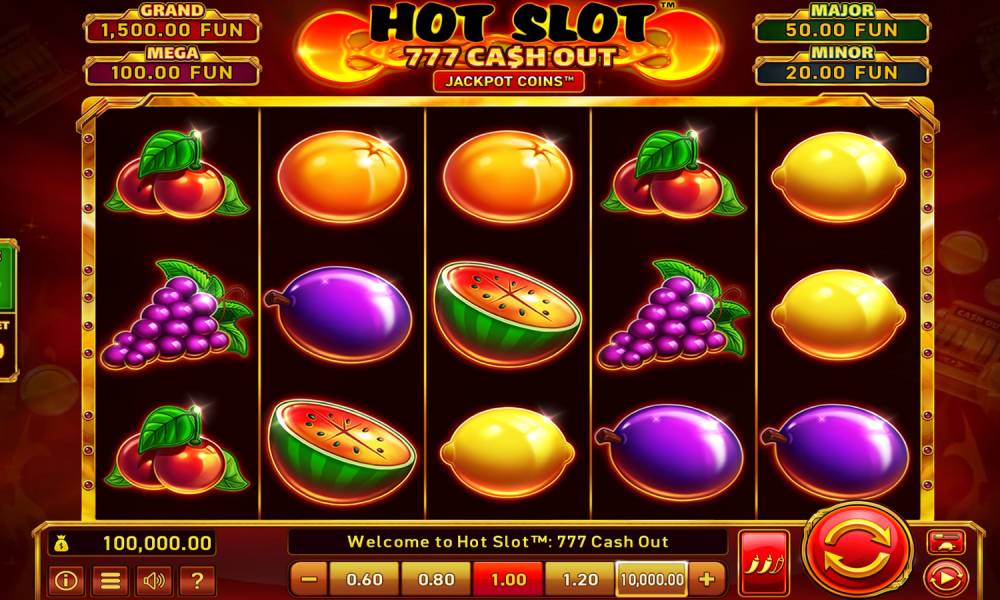The height and width of the screenshot is (600, 1000).
Task: Expand the green side panel tab
Action: (x=8, y=310)
